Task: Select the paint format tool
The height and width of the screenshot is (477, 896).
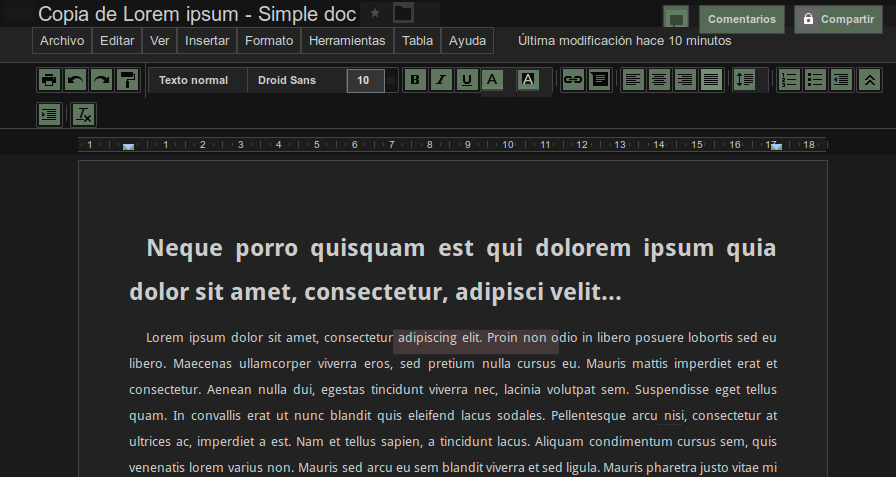Action: click(x=127, y=80)
